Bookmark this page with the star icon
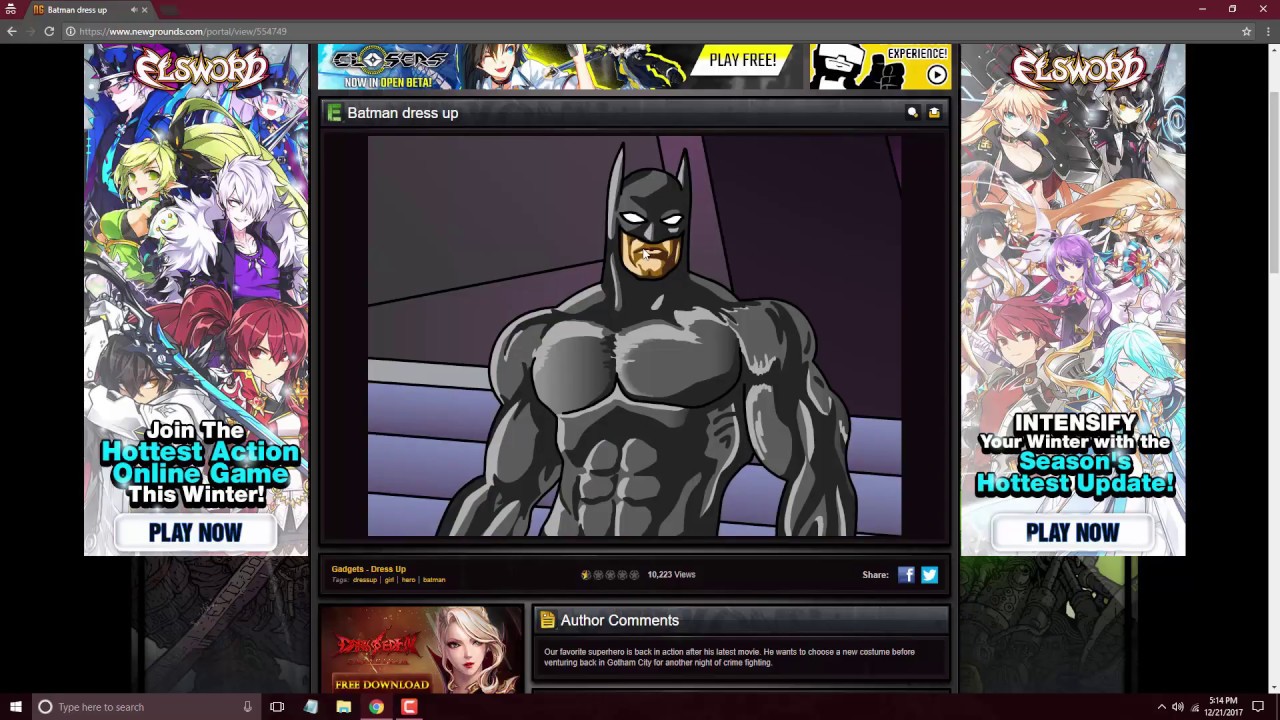Viewport: 1280px width, 720px height. (1246, 31)
